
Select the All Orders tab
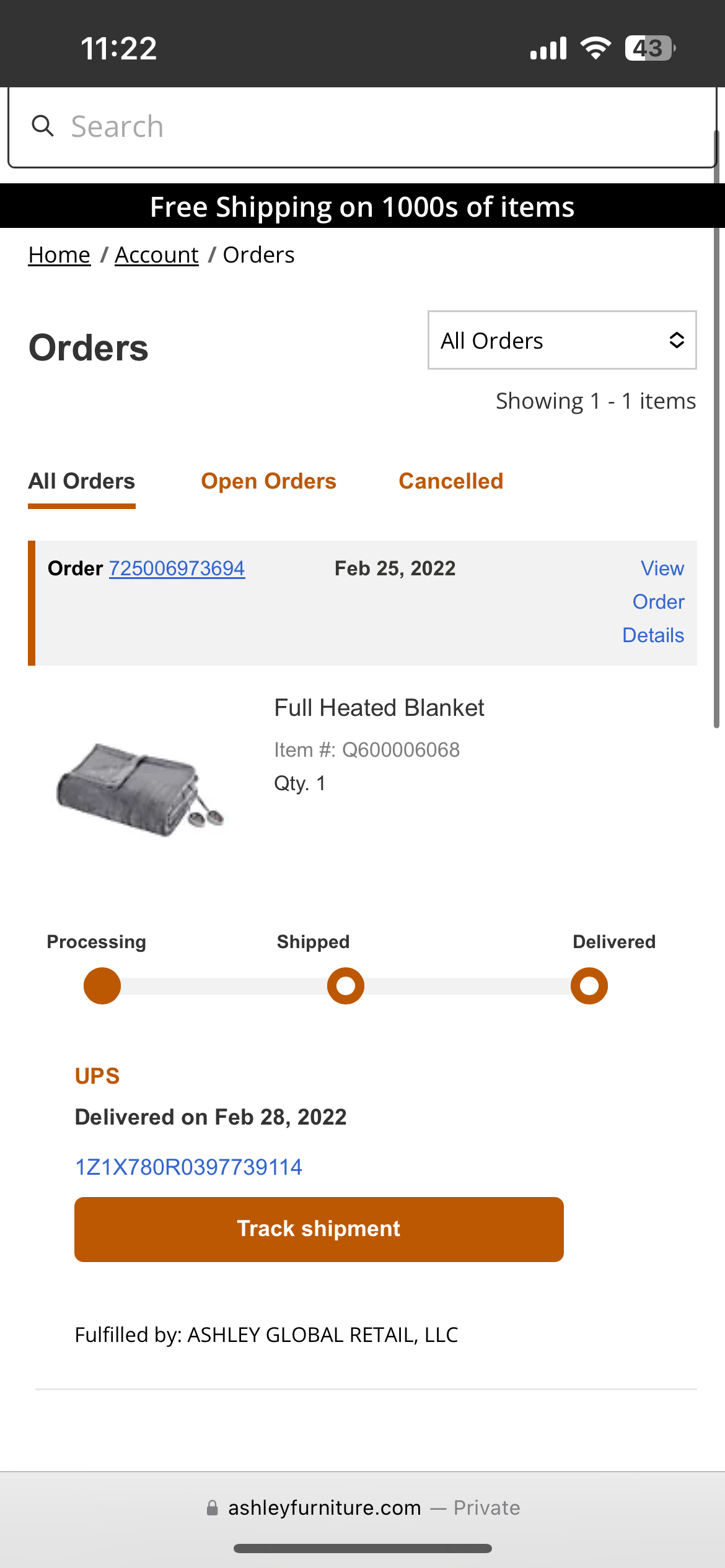coord(82,481)
